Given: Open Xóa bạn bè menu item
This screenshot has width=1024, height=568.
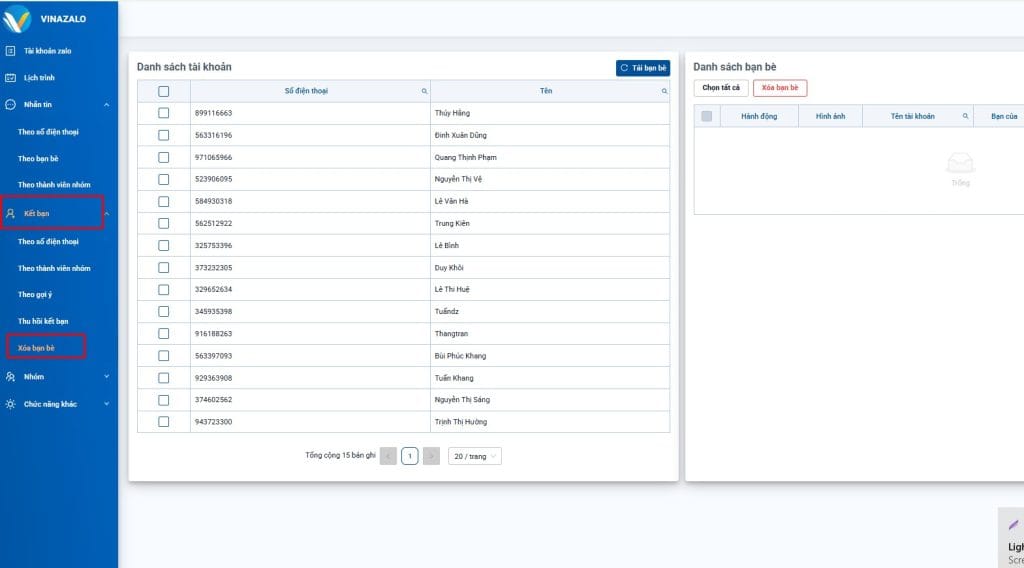Looking at the screenshot, I should pos(37,347).
